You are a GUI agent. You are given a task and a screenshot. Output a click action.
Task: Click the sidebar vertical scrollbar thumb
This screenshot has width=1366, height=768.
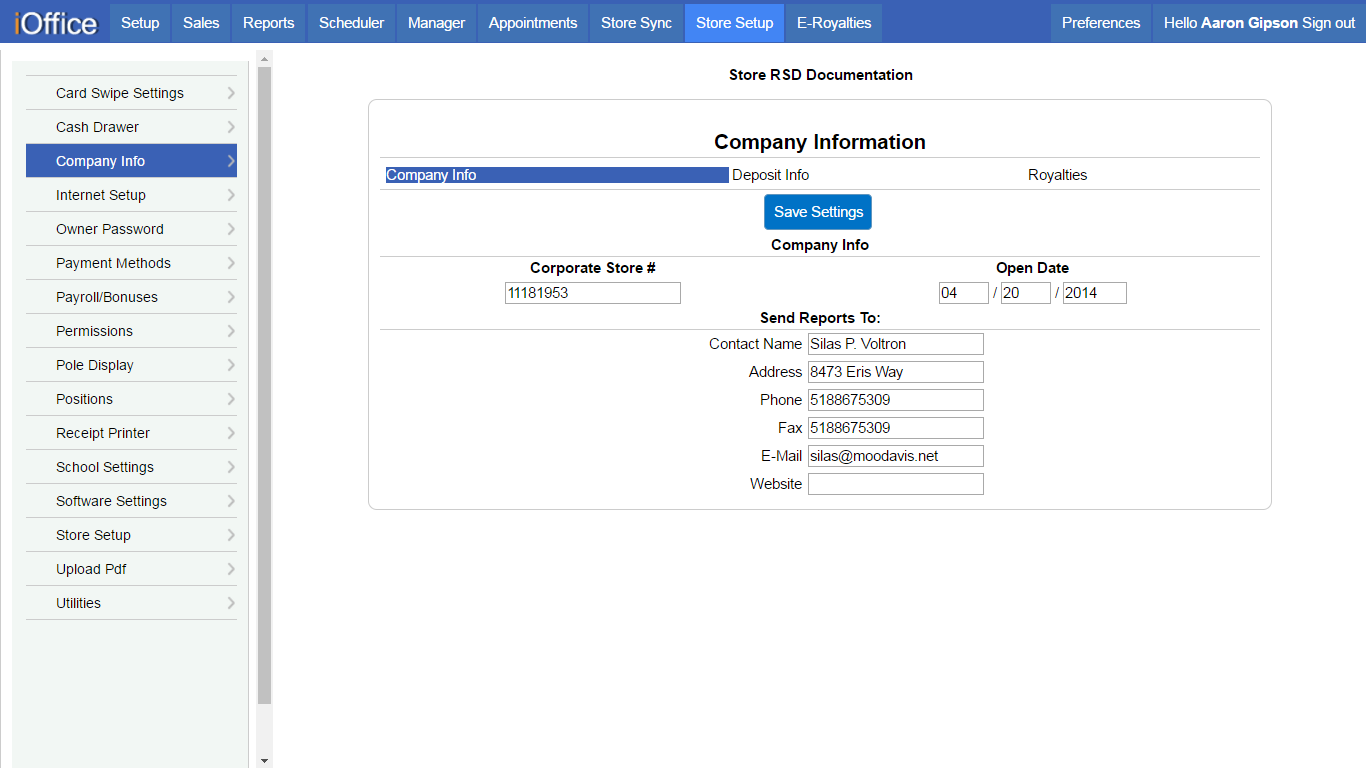point(264,385)
